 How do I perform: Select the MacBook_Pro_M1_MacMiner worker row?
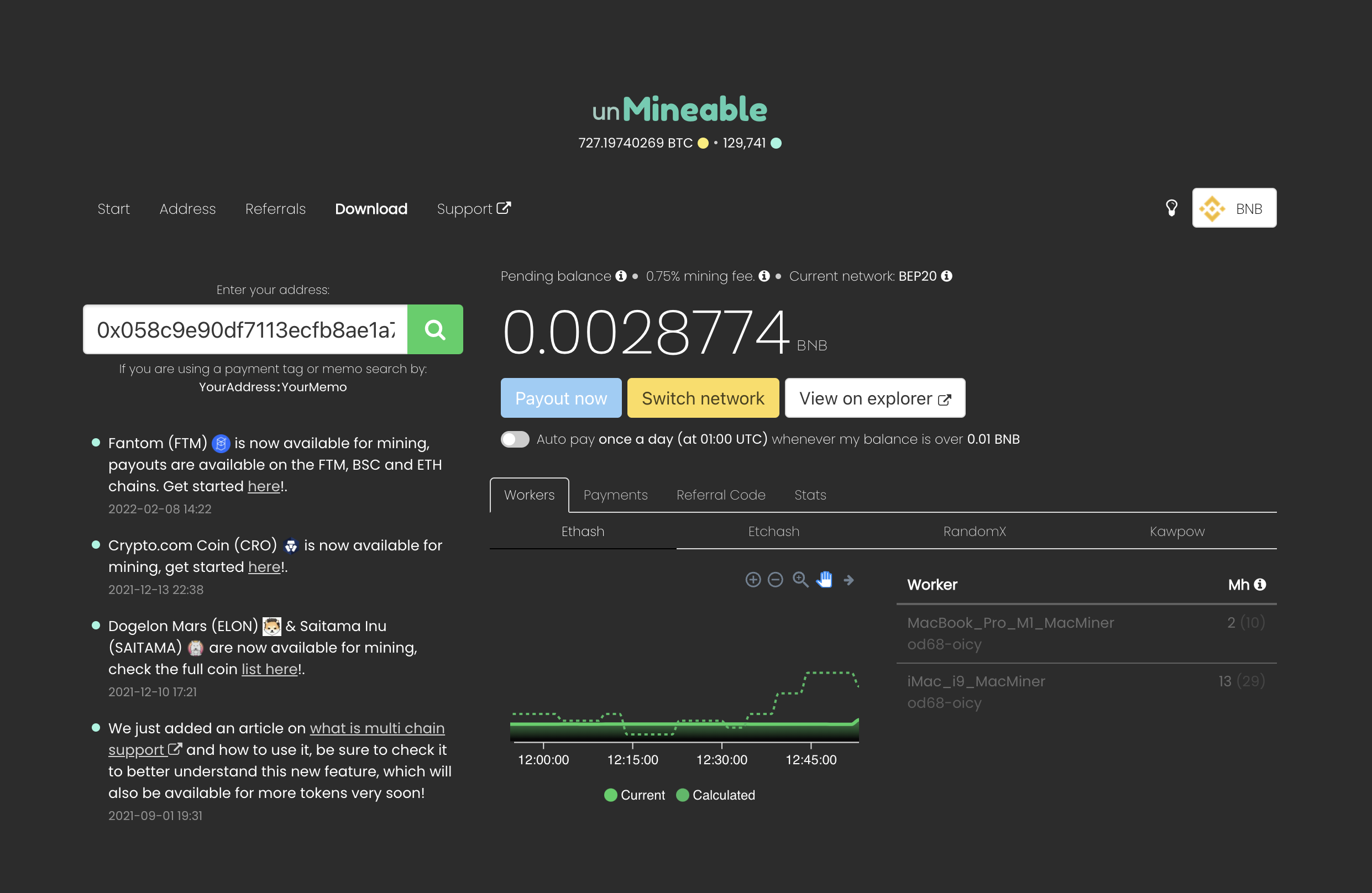point(1086,634)
